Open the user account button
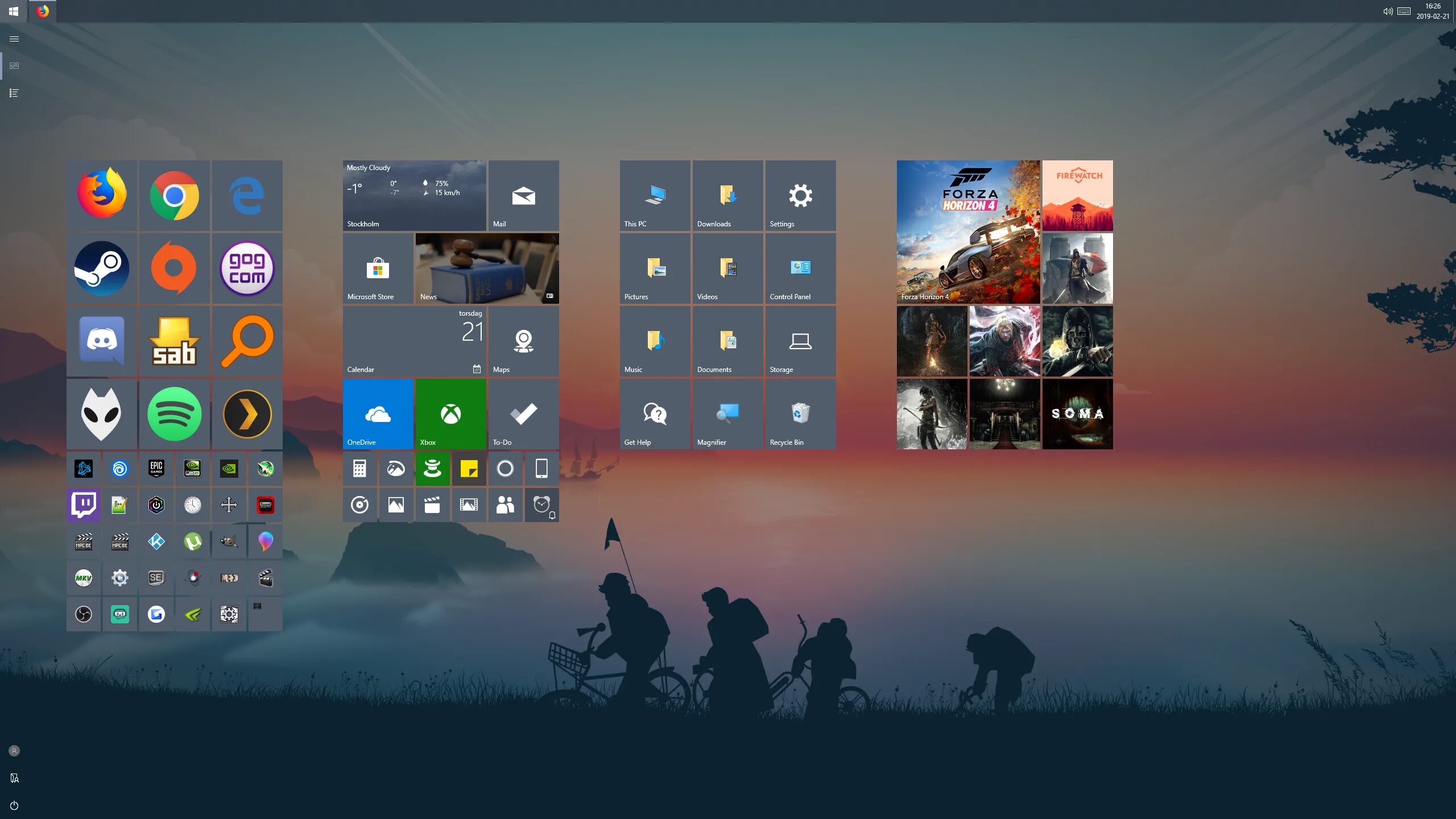Screen dimensions: 1456x819 14,751
